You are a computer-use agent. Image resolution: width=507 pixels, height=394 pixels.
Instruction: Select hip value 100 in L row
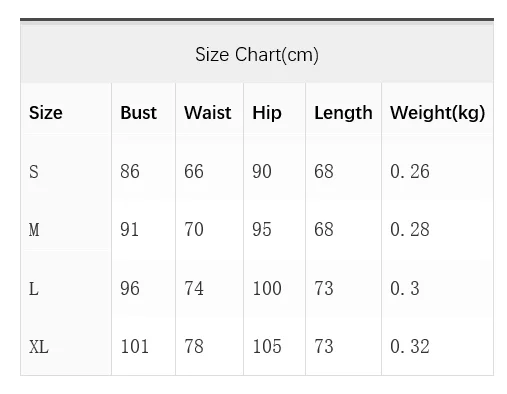click(267, 288)
